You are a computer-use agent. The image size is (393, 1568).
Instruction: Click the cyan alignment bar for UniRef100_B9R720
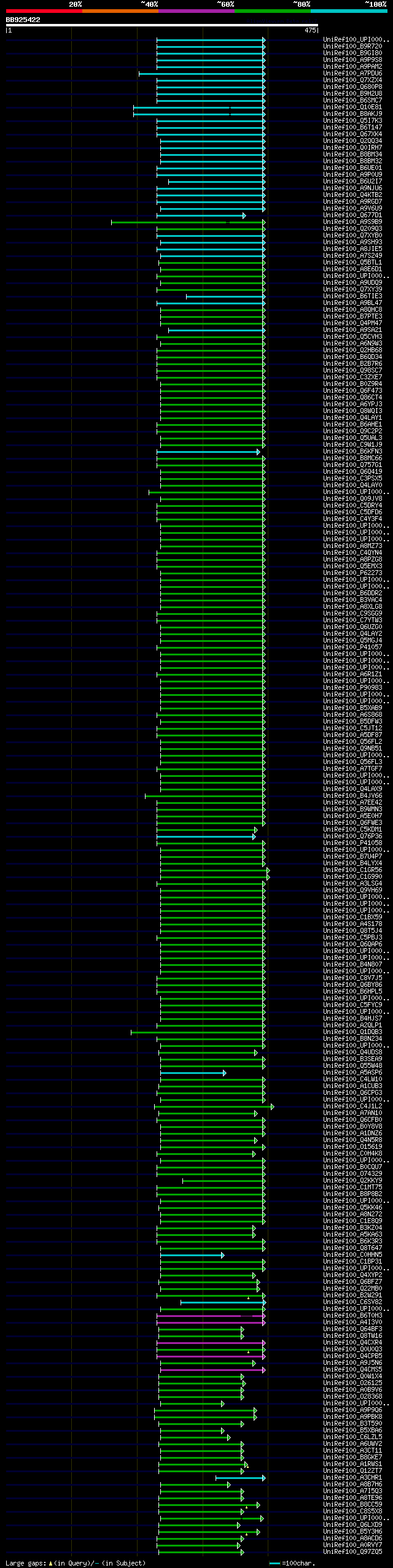(x=211, y=47)
